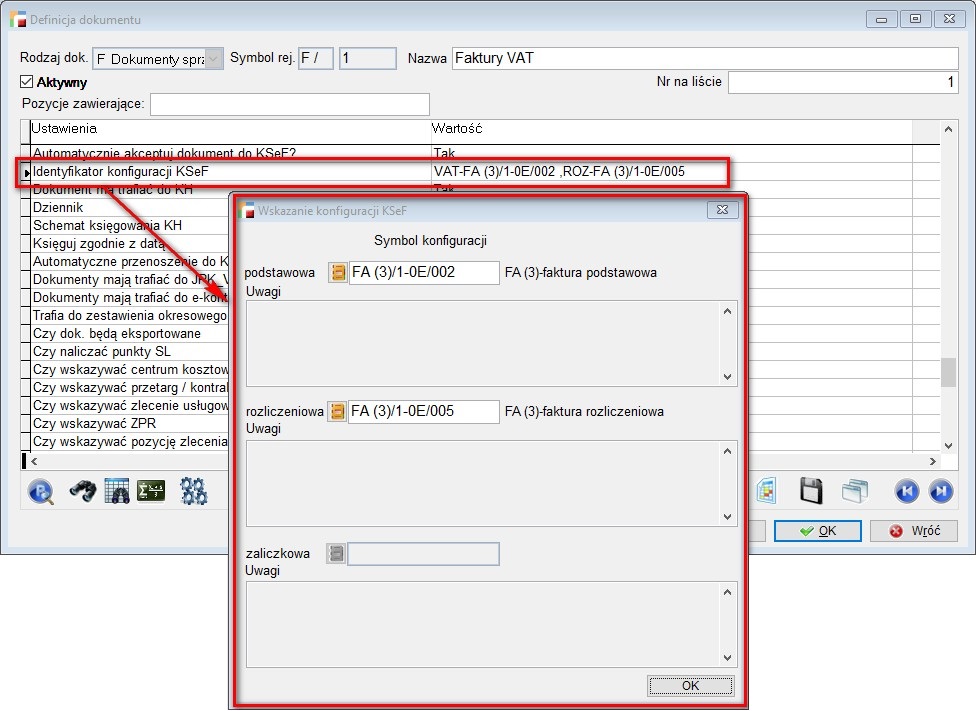Screen dimensions: 976x711
Task: Click OK button in Definicja dokumentu window
Action: (817, 531)
